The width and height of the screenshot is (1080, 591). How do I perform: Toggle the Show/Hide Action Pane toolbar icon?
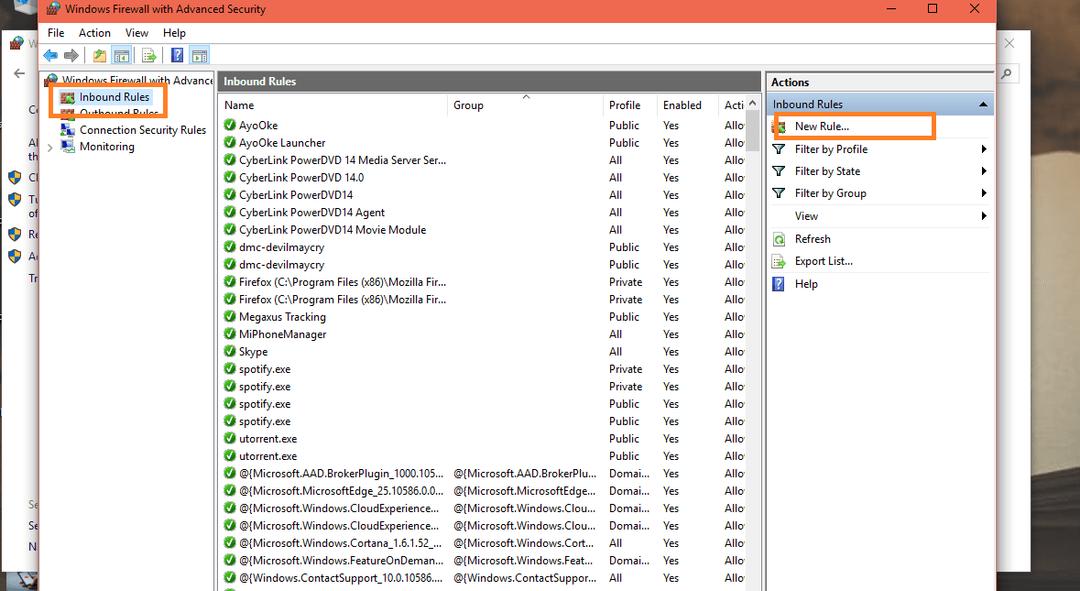(x=199, y=55)
